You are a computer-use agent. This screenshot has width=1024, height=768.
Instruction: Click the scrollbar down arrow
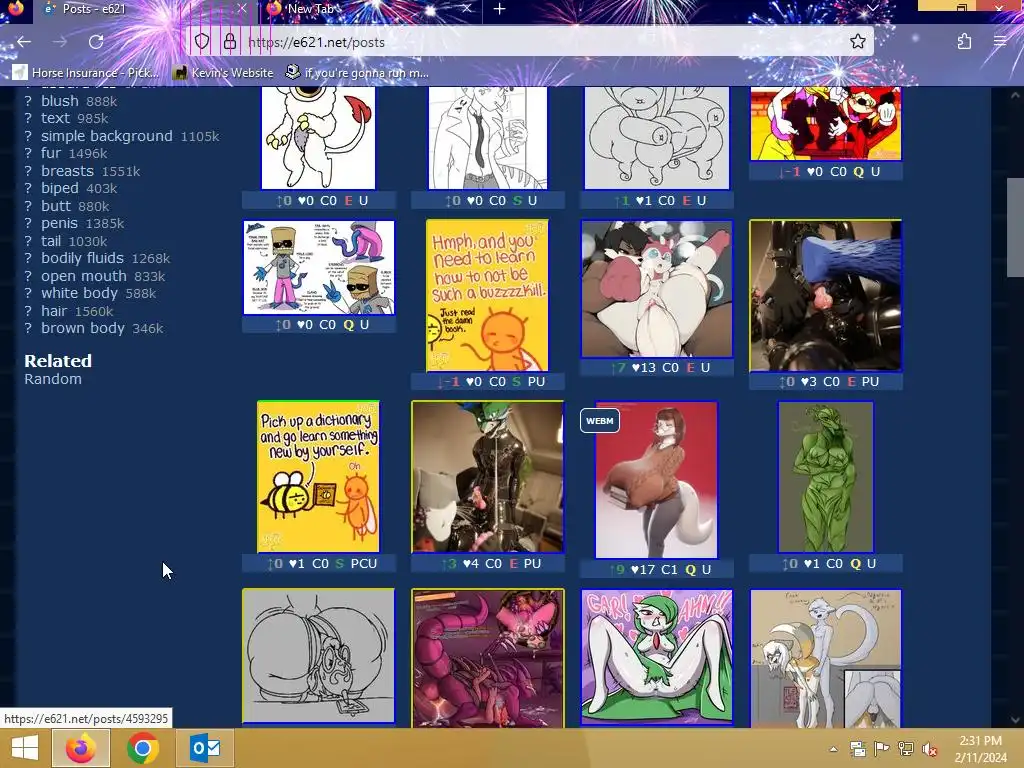point(1015,720)
